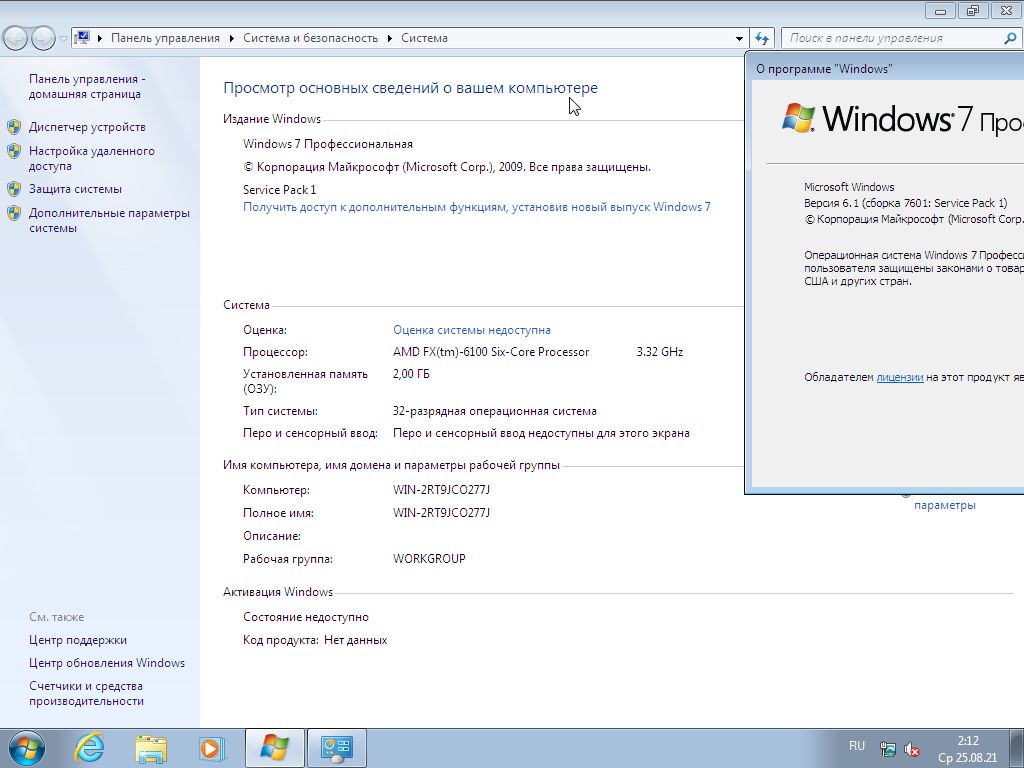Screen dimensions: 1024x768
Task: Restore down the Control Panel window
Action: pos(973,10)
